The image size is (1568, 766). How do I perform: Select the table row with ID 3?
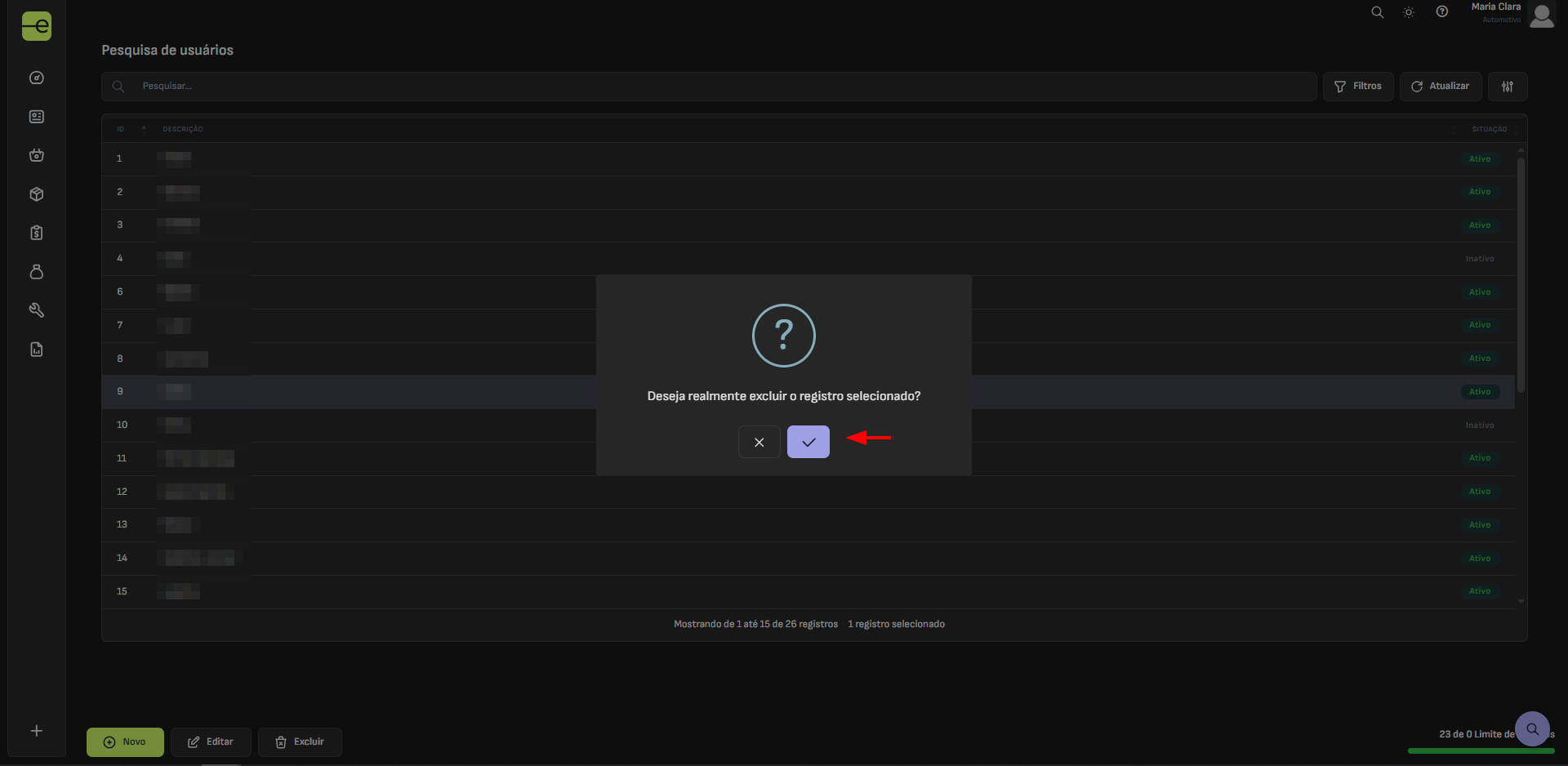808,225
